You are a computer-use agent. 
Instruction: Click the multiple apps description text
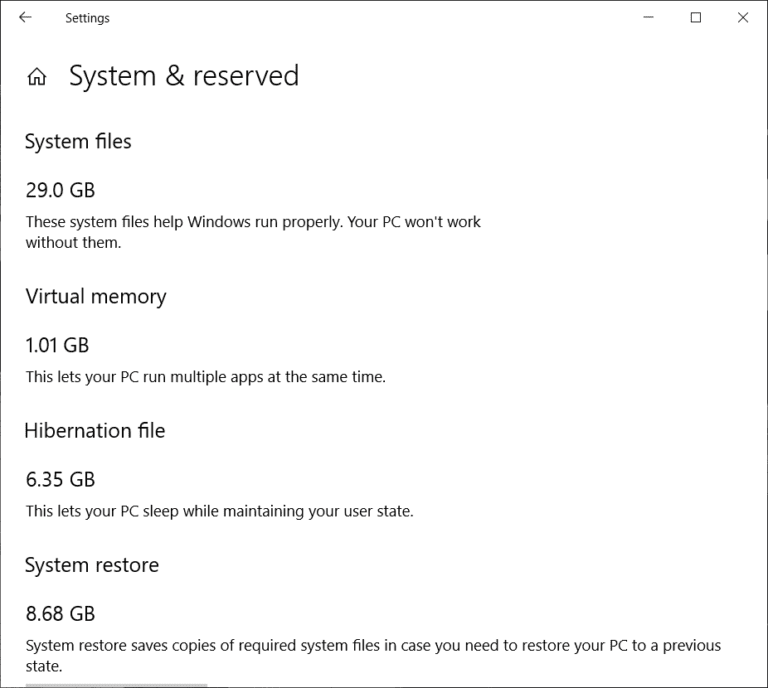click(205, 377)
